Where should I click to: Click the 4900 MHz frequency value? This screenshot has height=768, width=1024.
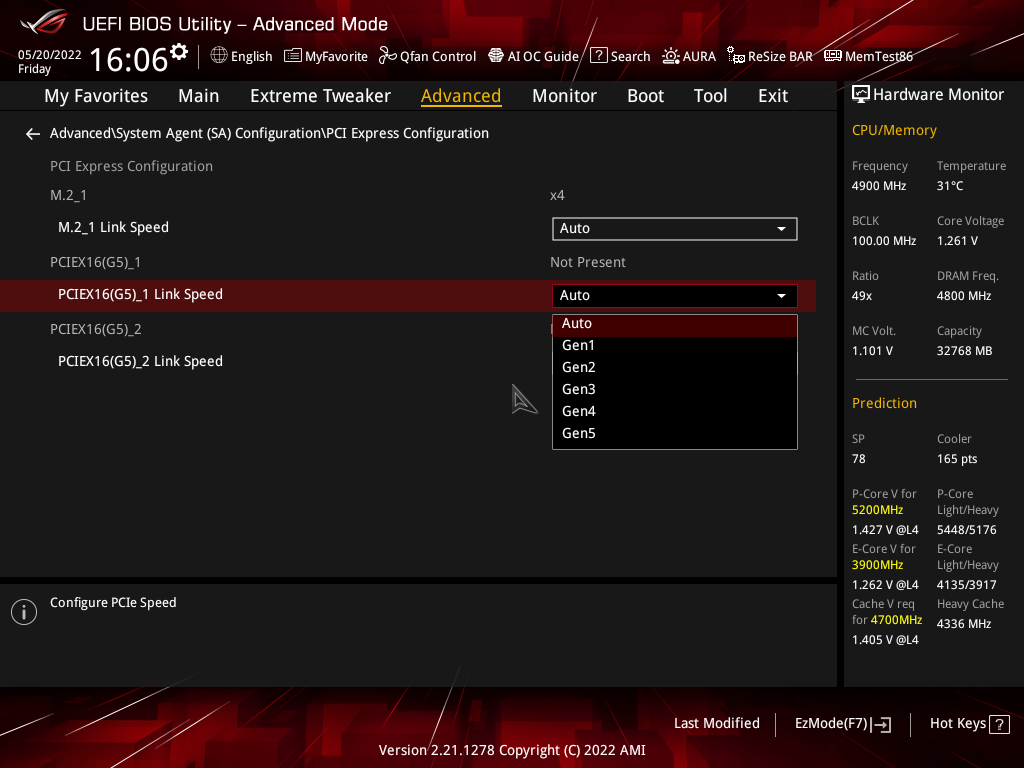pos(879,186)
